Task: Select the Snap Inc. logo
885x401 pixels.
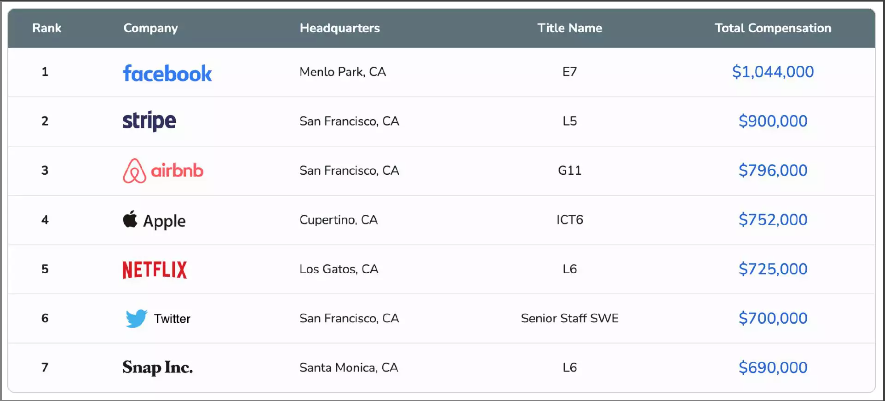Action: (157, 368)
